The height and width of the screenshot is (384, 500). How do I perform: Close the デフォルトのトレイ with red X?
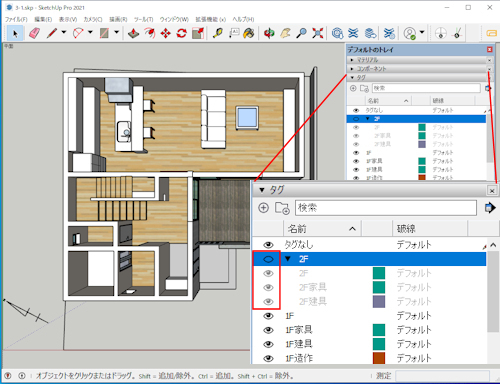(489, 50)
